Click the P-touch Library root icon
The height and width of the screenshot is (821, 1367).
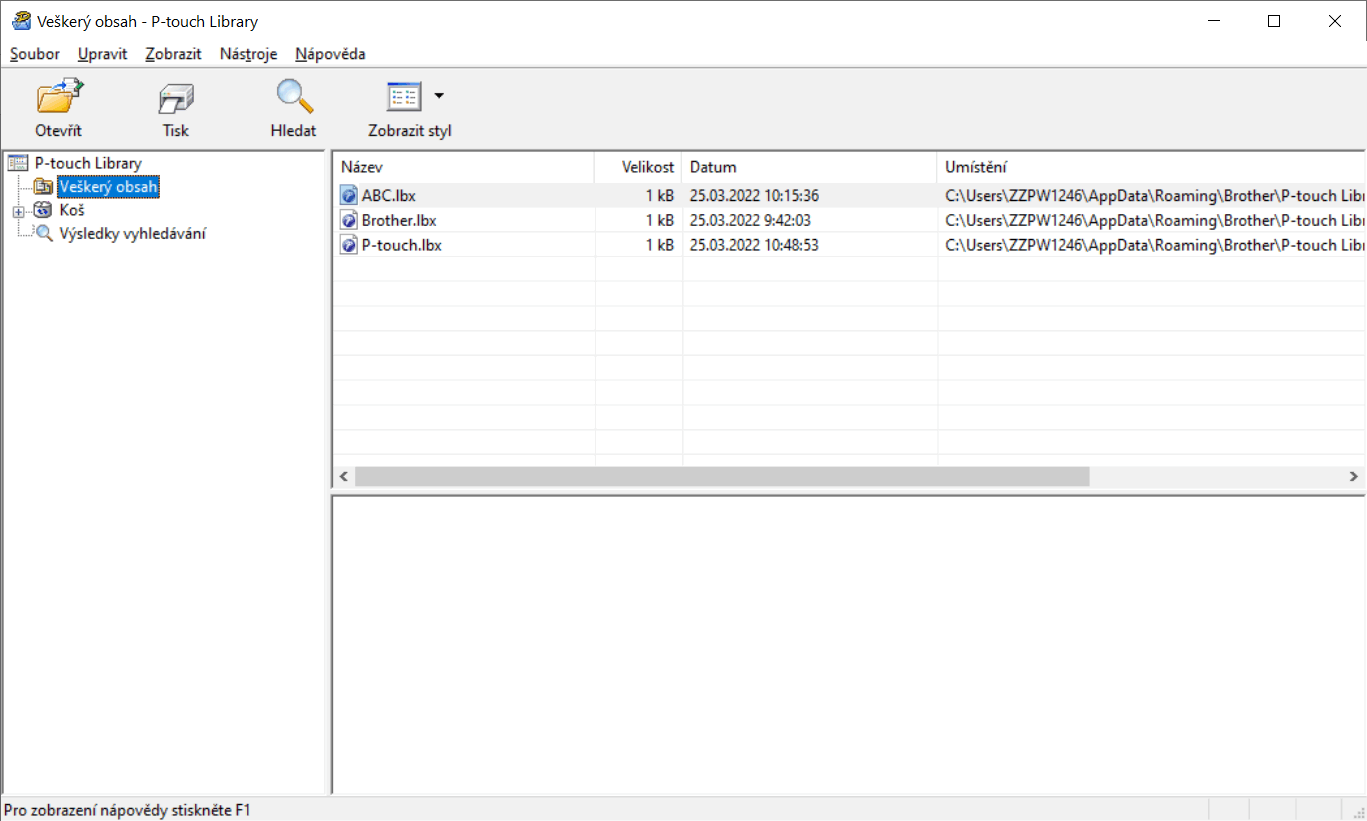click(18, 163)
